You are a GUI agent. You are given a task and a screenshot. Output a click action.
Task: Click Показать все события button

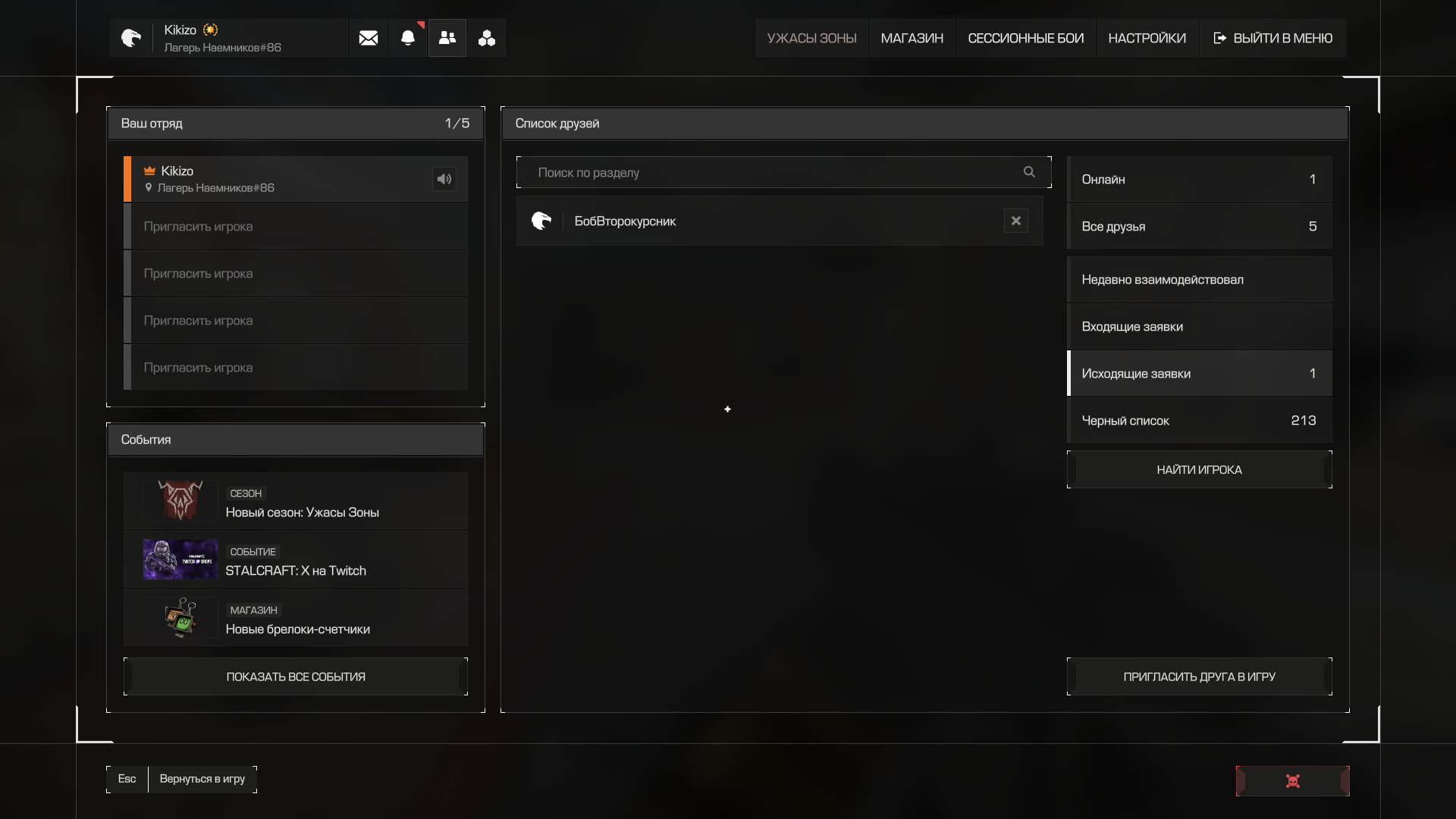point(296,676)
